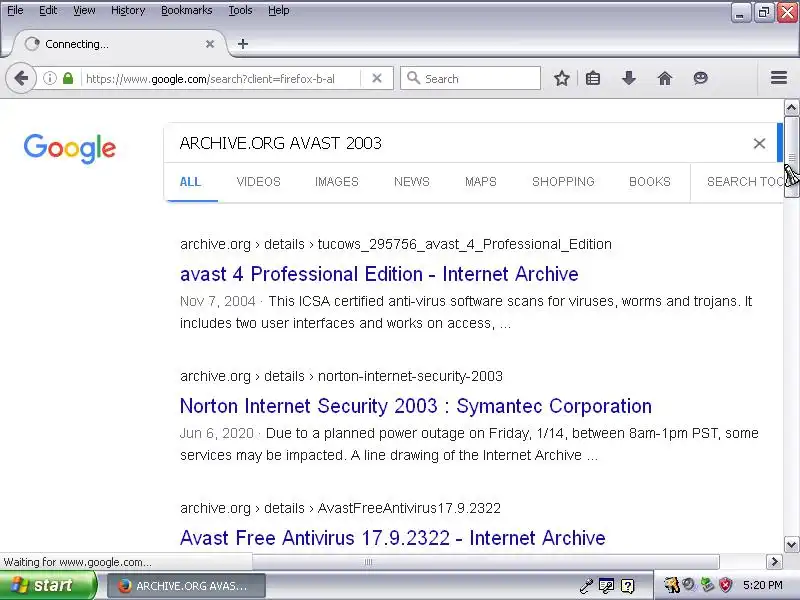Click the red shield security tray icon
This screenshot has width=800, height=600.
725,585
